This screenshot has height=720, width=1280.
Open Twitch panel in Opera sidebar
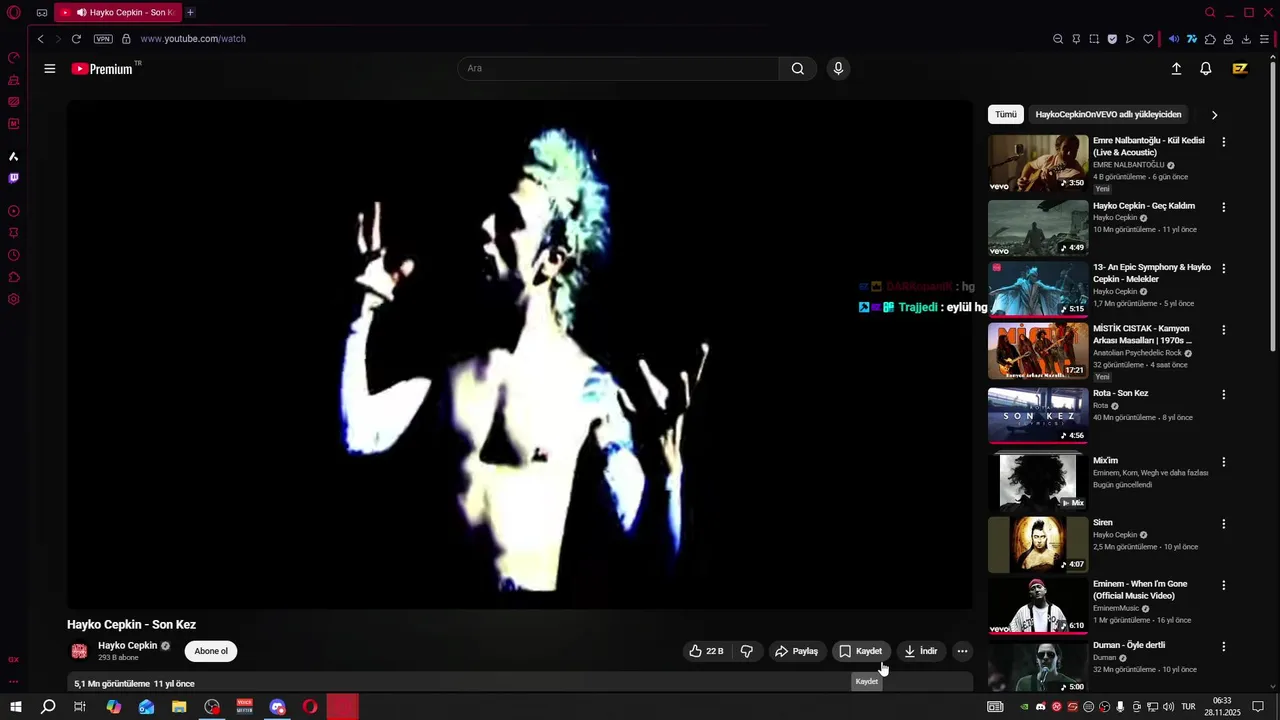(x=14, y=178)
